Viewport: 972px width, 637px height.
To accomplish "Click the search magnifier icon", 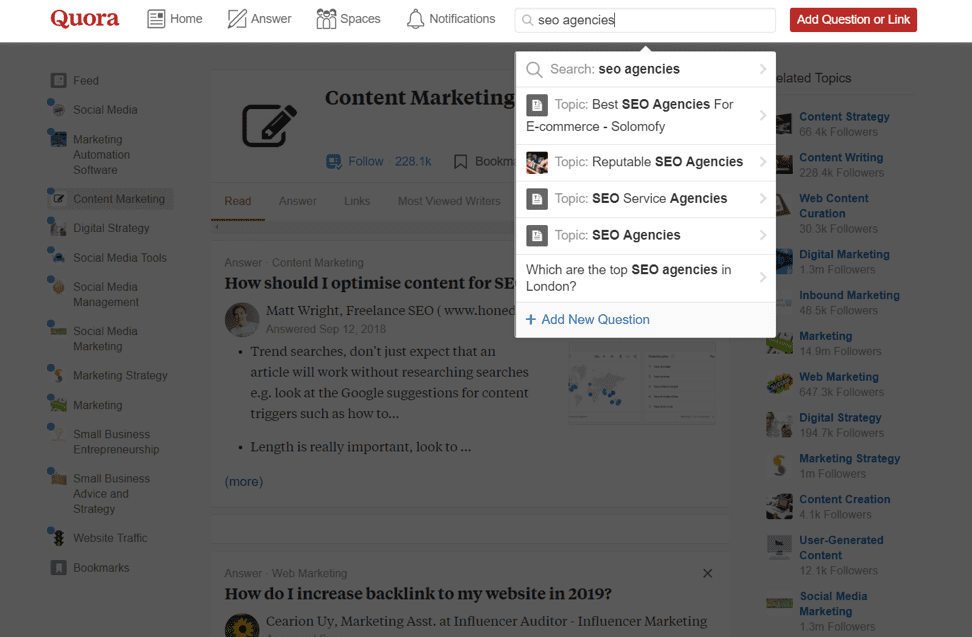I will (x=528, y=20).
